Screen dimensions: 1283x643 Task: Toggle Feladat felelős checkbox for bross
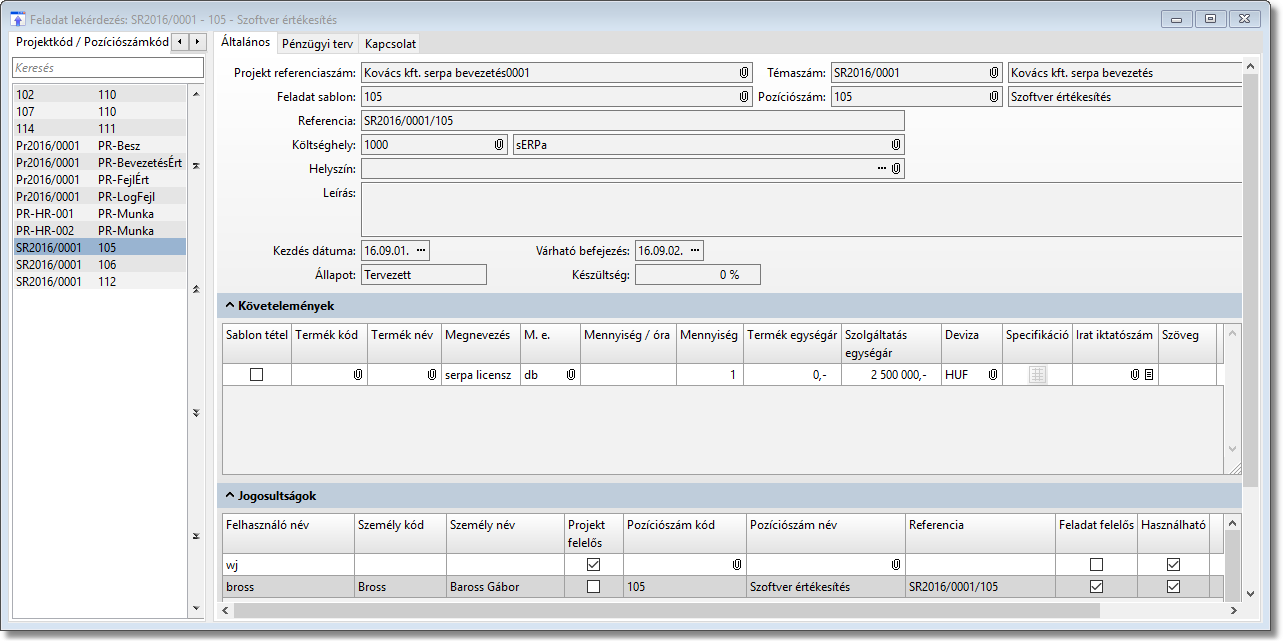point(1097,587)
